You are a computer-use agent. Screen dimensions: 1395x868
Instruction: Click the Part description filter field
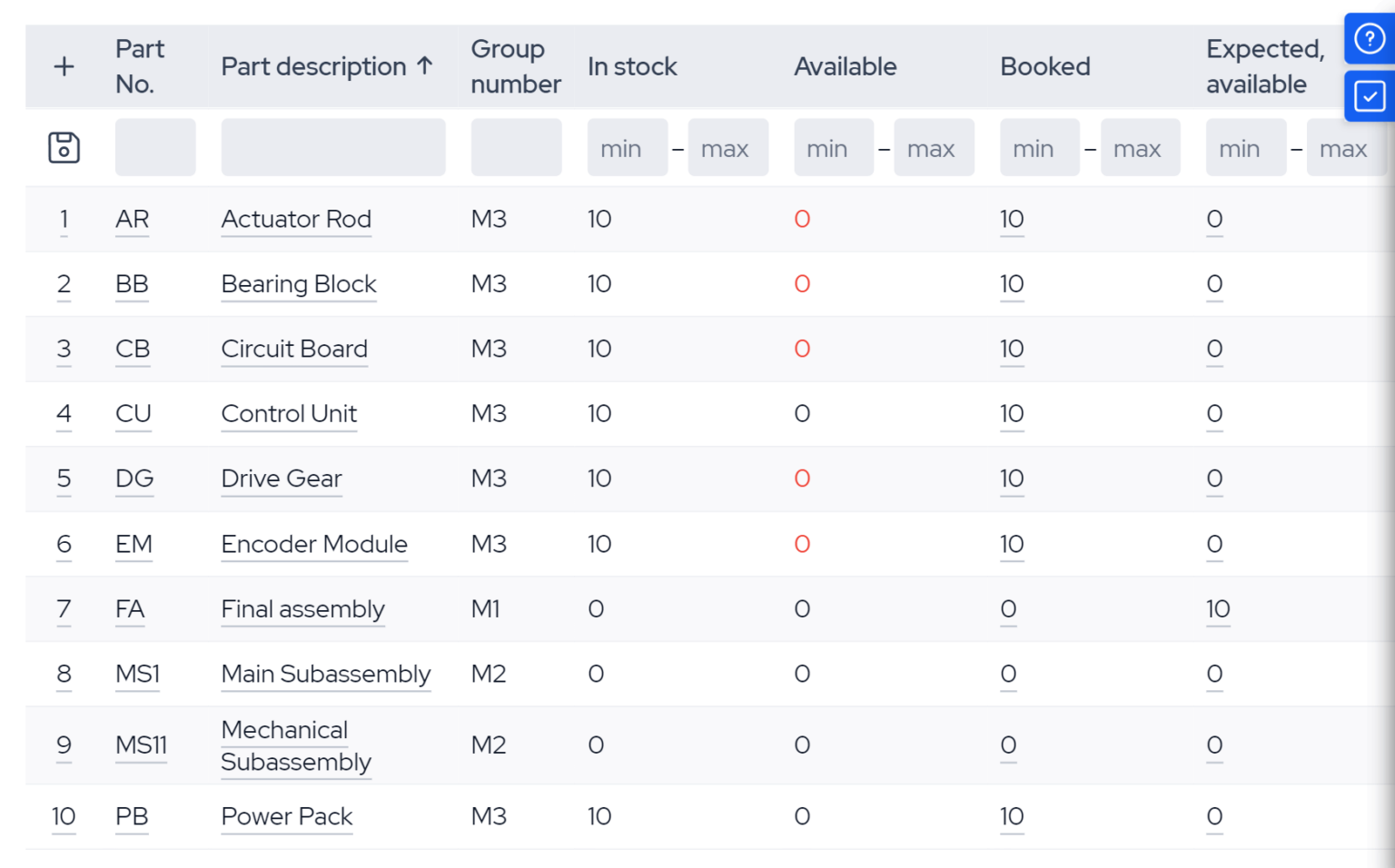point(333,147)
